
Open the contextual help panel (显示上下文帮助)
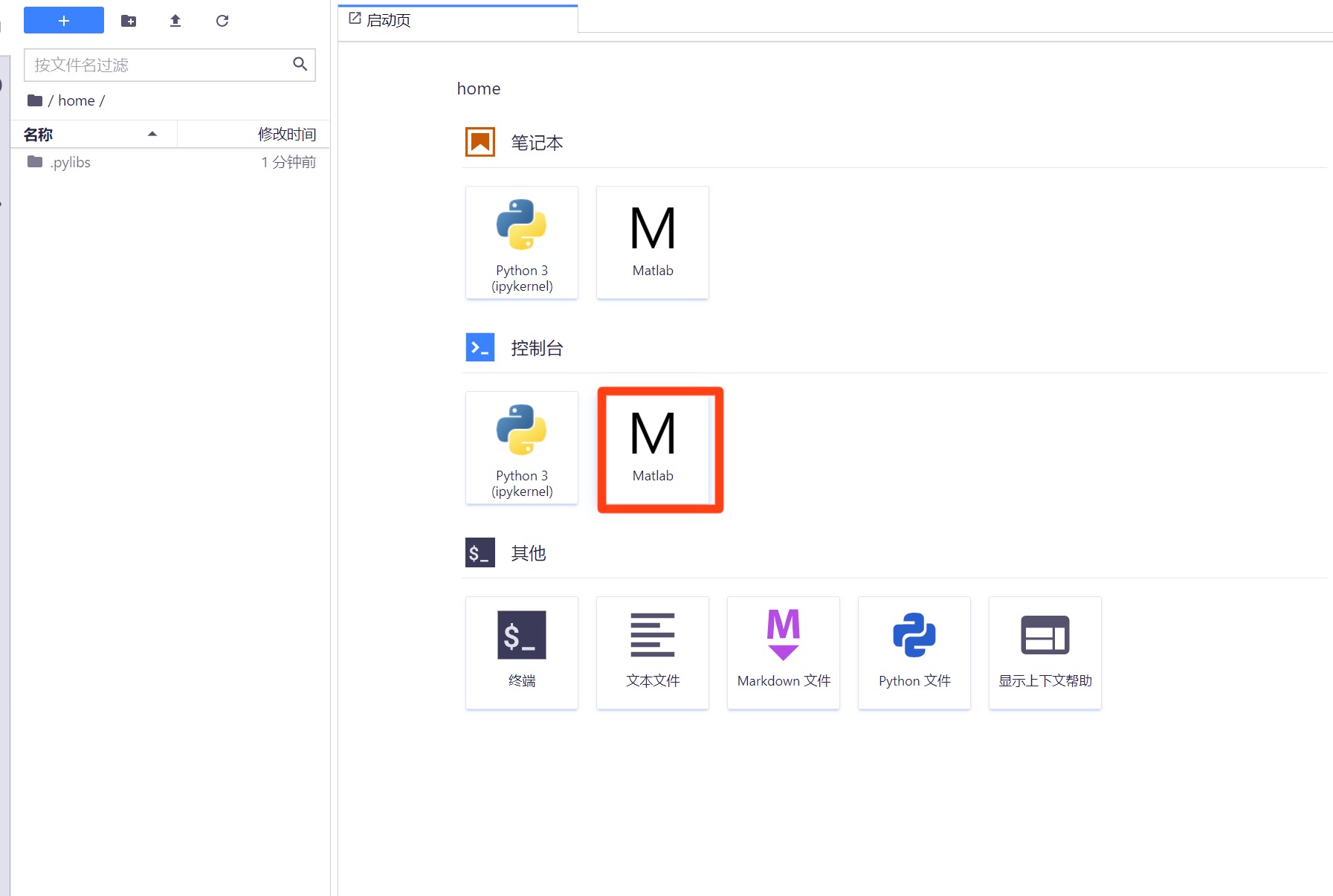(1045, 653)
